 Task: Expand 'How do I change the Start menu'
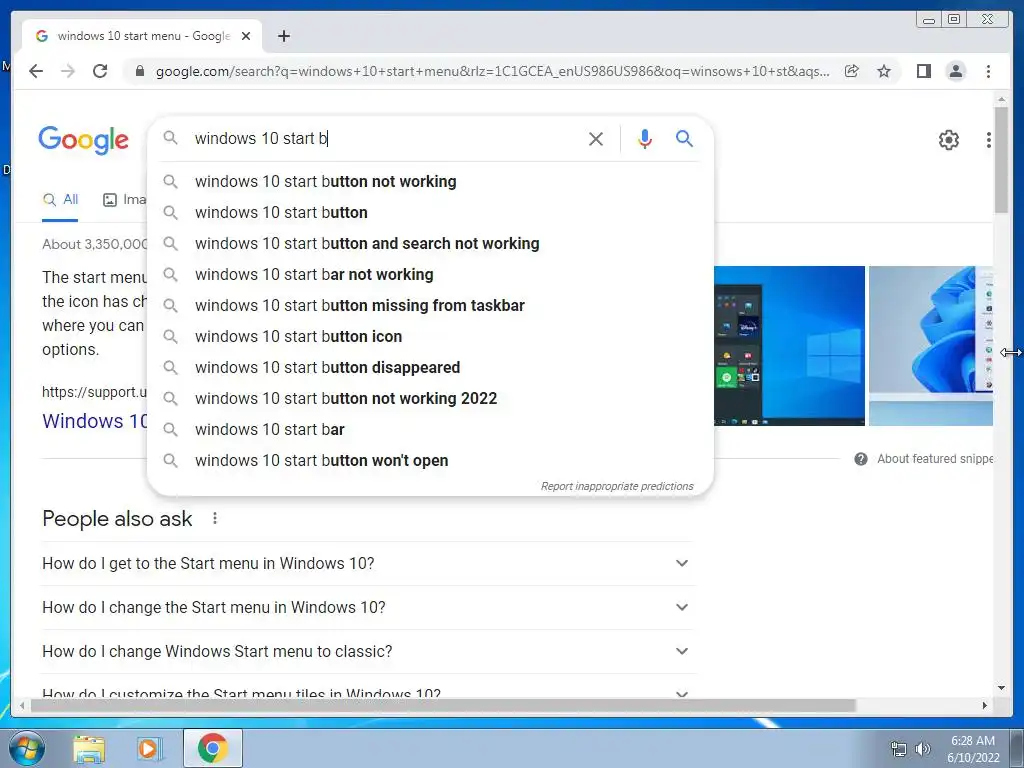click(366, 607)
